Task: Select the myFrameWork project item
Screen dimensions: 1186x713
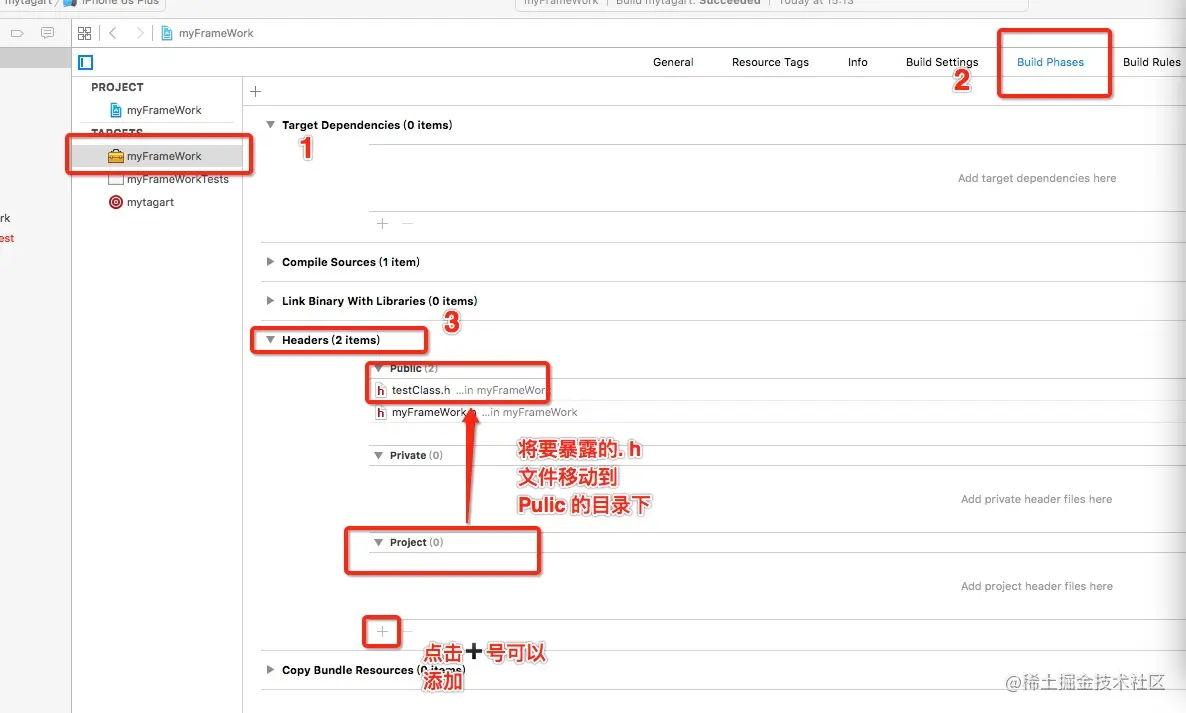Action: [157, 110]
